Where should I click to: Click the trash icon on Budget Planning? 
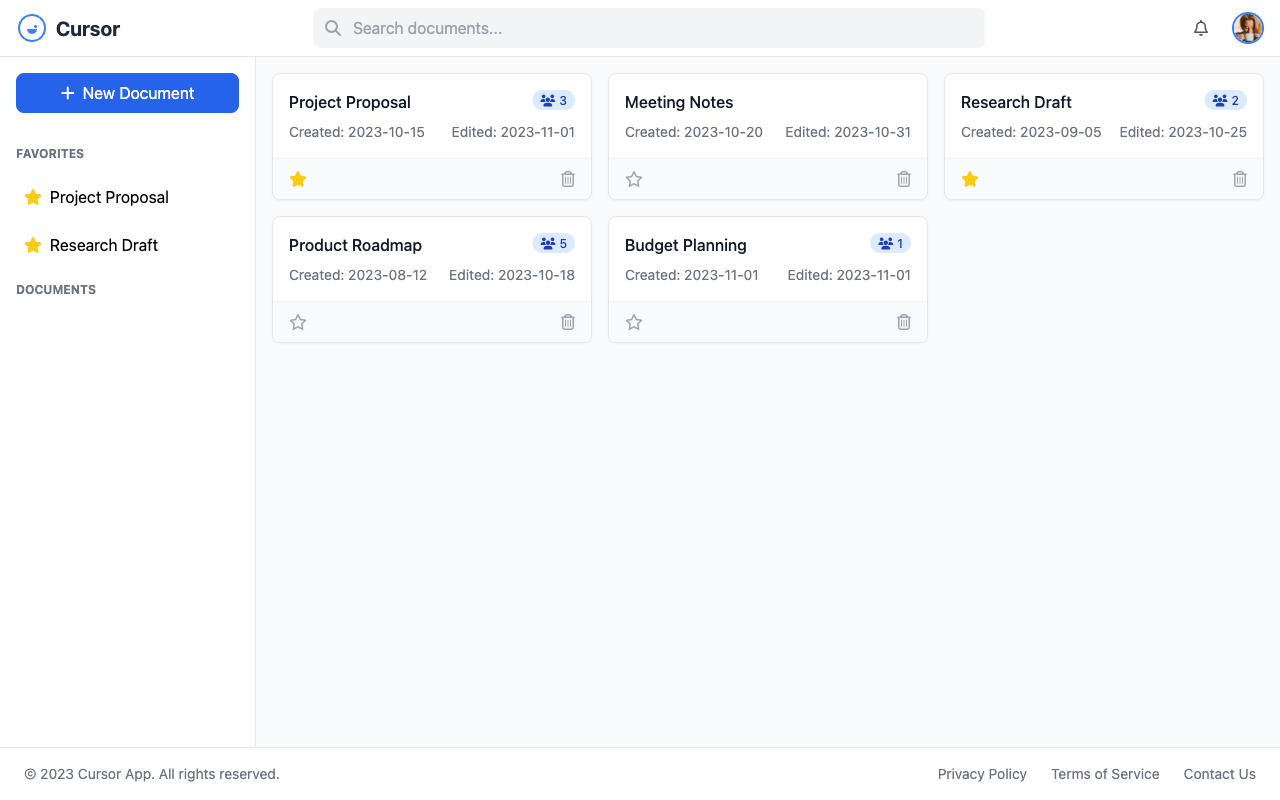click(x=903, y=322)
